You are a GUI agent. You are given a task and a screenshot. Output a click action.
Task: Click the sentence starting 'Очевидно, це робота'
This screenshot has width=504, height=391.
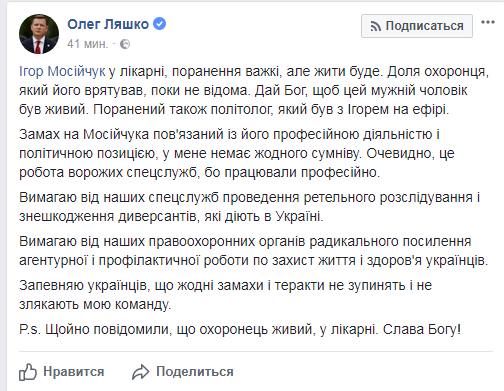click(x=237, y=163)
